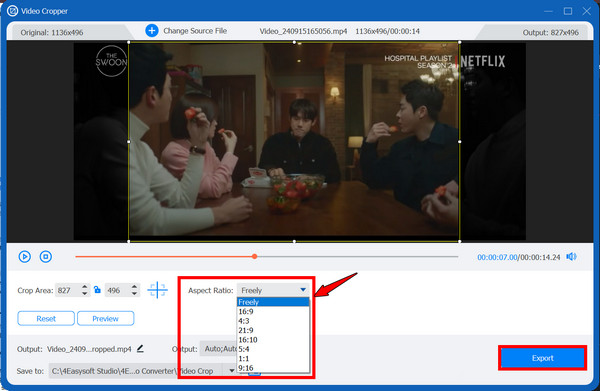Click the Output: 827x496 label
This screenshot has width=600, height=391.
coord(551,33)
